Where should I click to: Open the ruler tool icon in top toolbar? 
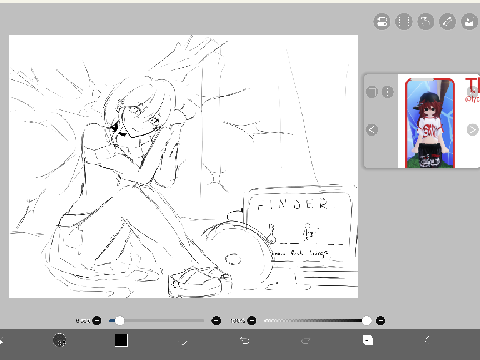pos(448,22)
